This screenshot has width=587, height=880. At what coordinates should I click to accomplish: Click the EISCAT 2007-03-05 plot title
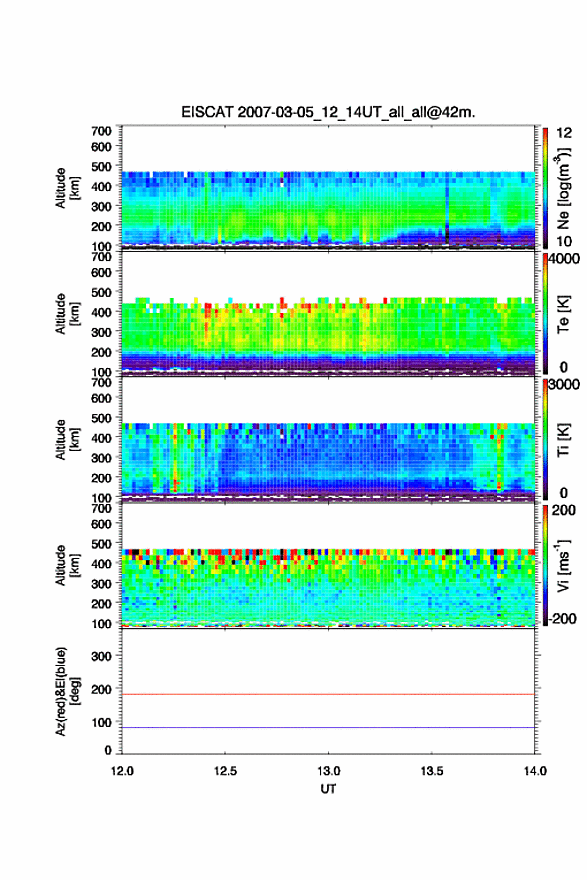pyautogui.click(x=328, y=112)
